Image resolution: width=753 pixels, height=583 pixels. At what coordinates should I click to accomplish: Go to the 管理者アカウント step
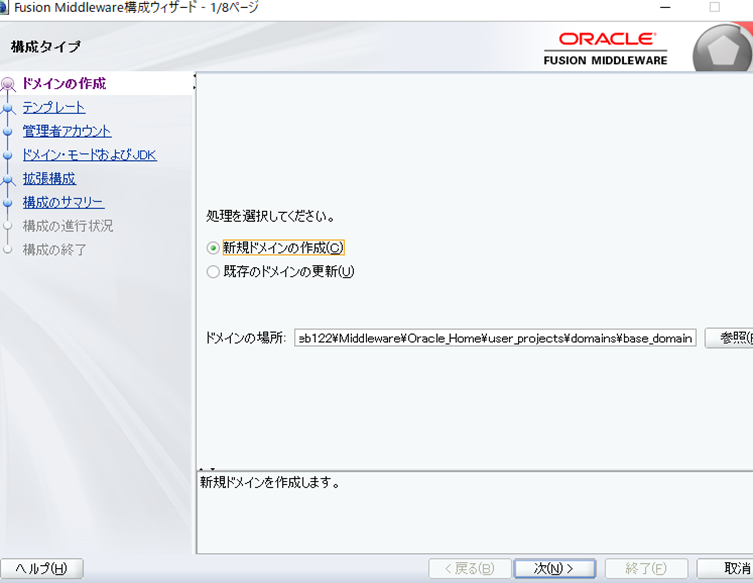click(67, 131)
